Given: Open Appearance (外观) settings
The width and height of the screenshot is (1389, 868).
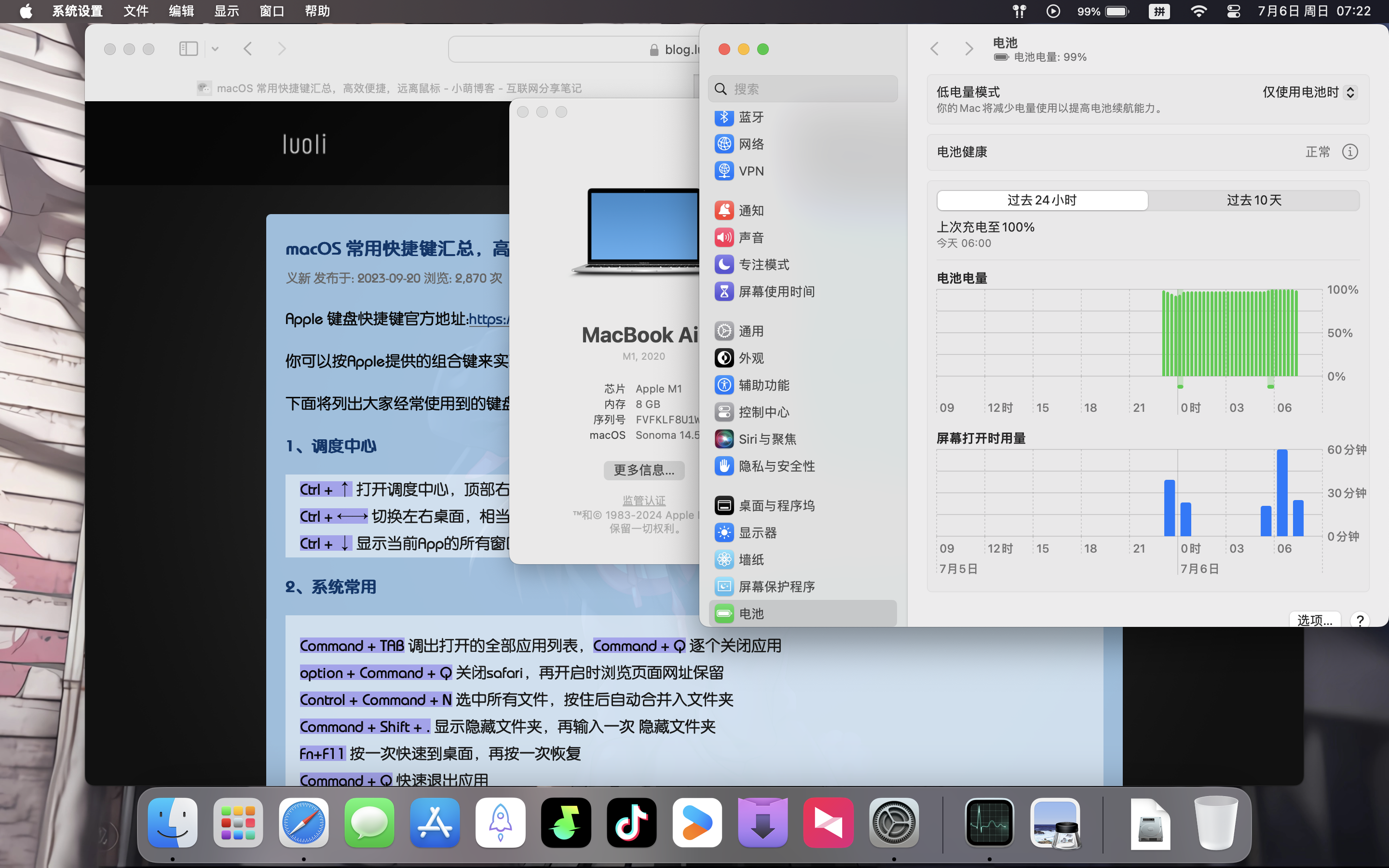Looking at the screenshot, I should tap(803, 358).
